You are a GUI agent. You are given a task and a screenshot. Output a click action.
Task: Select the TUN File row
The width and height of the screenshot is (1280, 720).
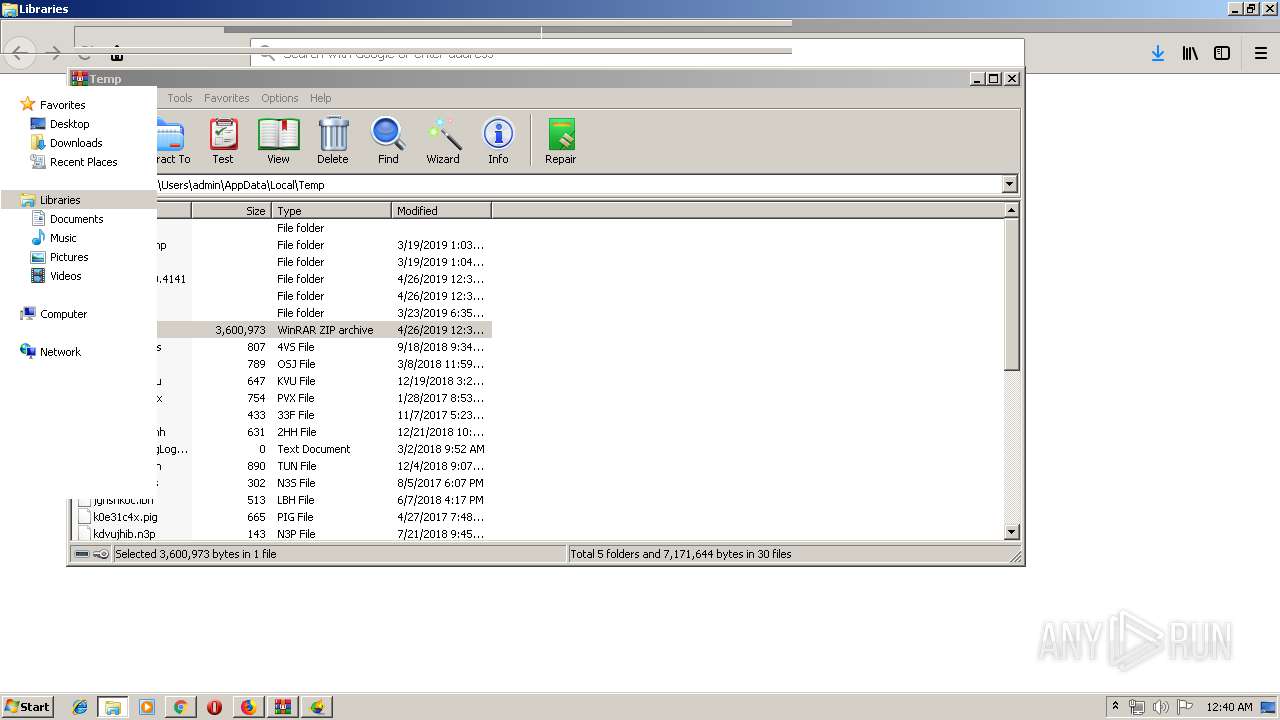pos(324,466)
